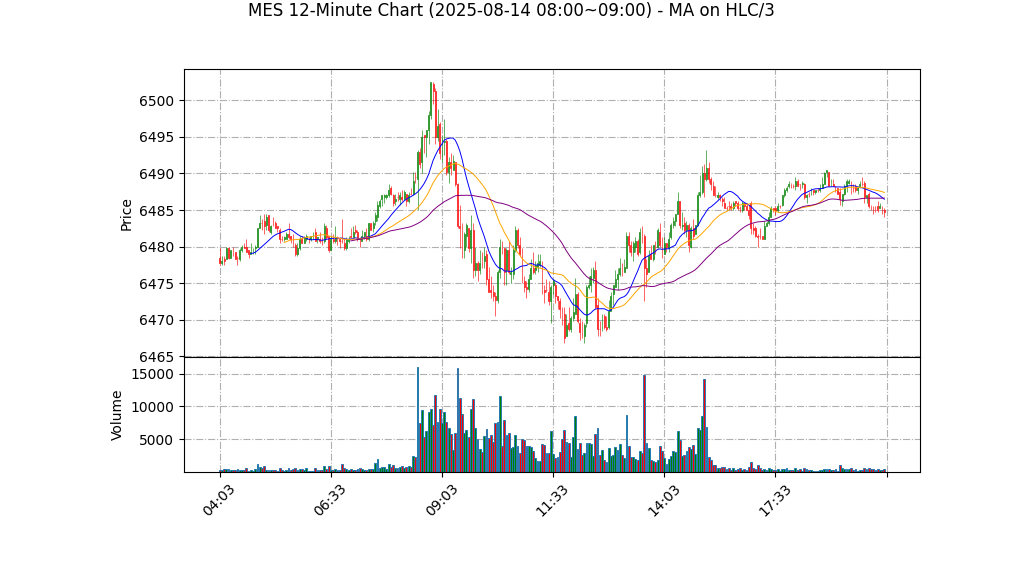Click the 6470 price tick label

156,321
